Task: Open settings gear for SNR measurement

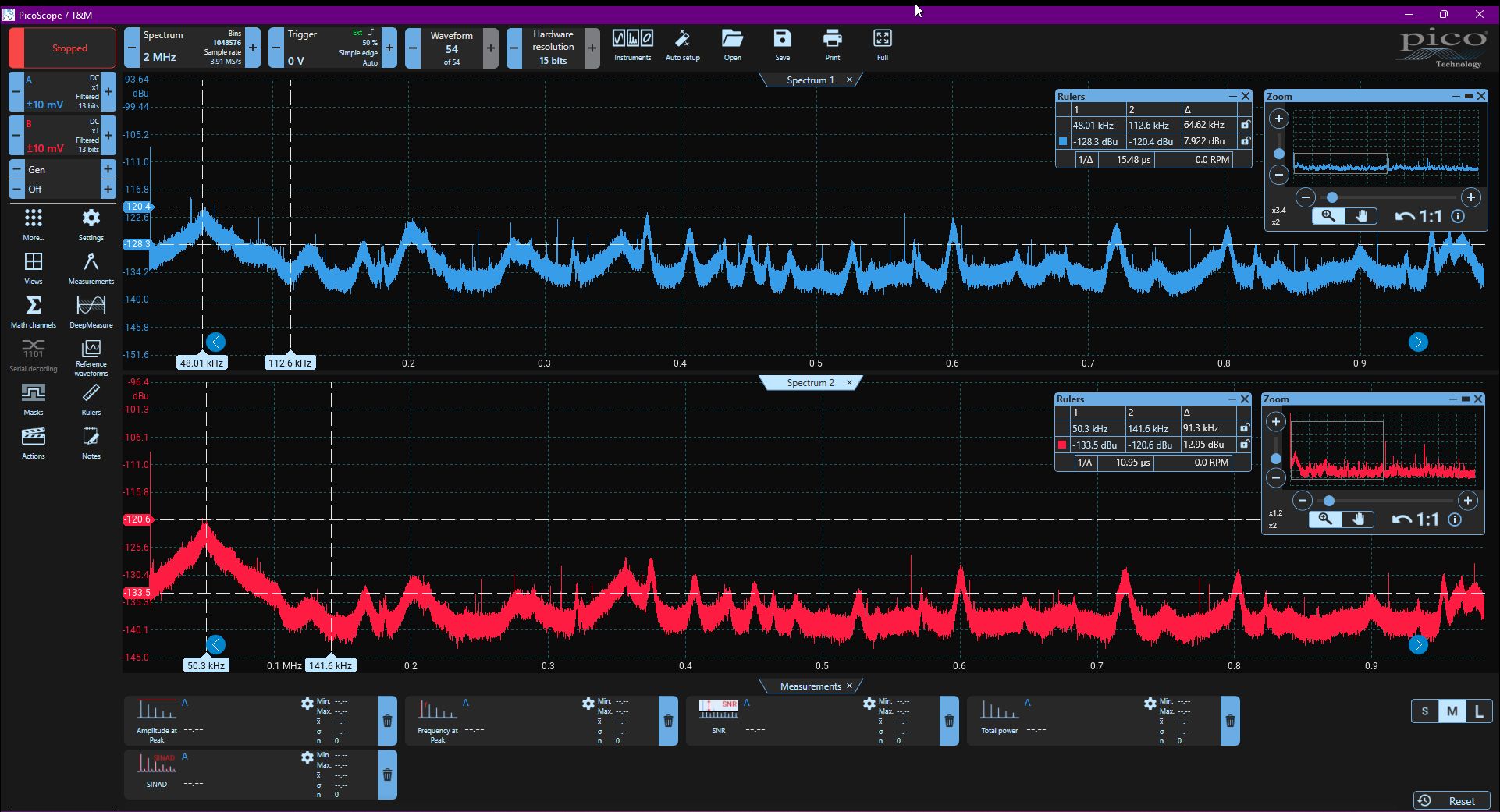Action: [x=869, y=704]
